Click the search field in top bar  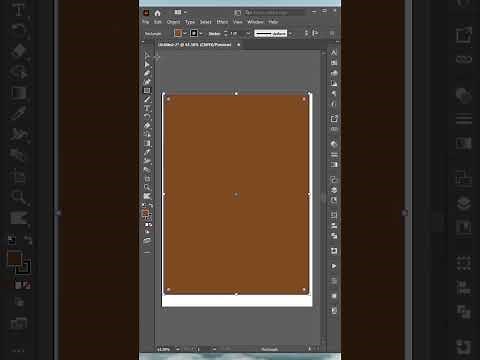[274, 13]
